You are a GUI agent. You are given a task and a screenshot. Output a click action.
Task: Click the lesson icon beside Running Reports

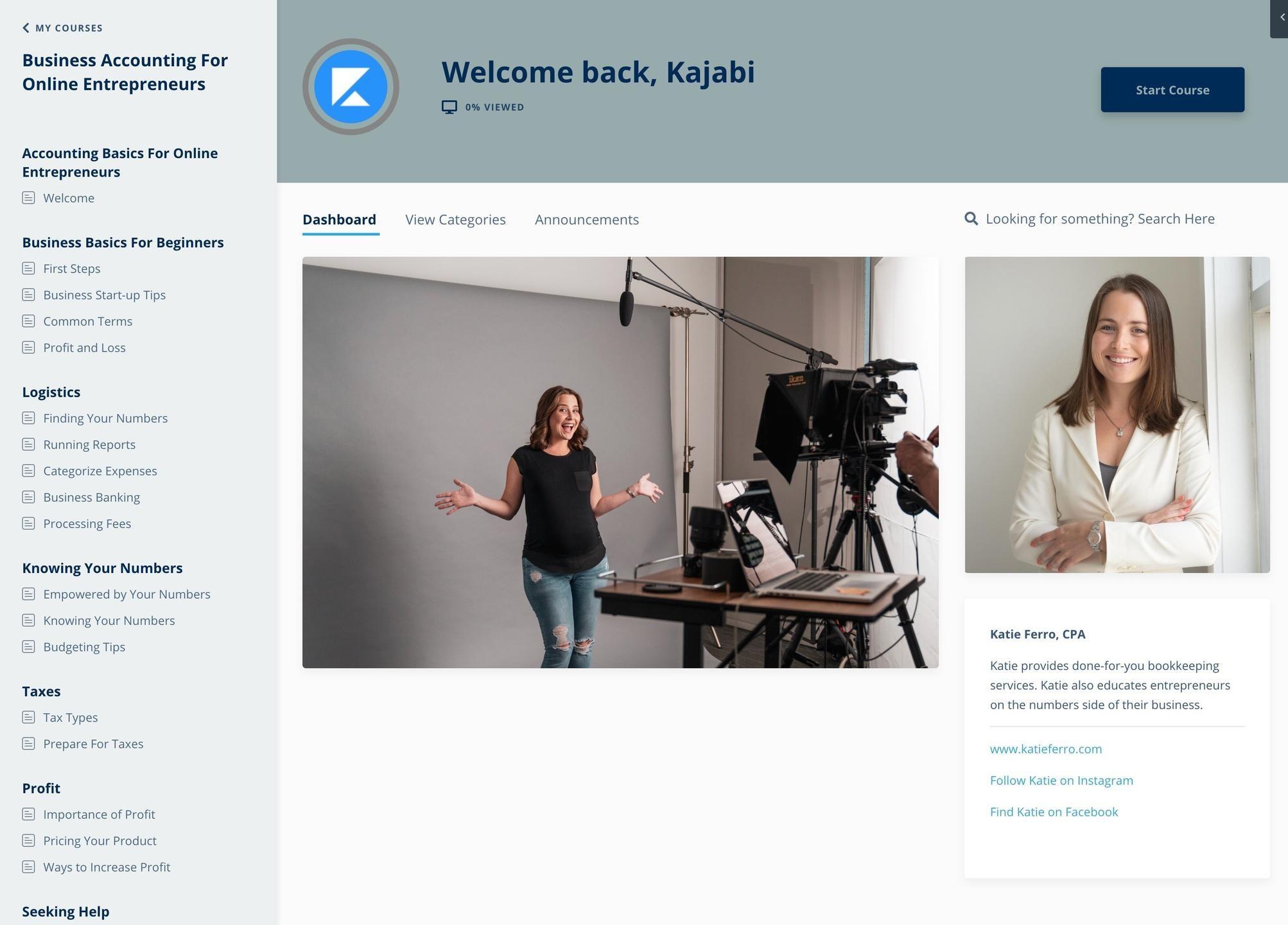point(28,445)
